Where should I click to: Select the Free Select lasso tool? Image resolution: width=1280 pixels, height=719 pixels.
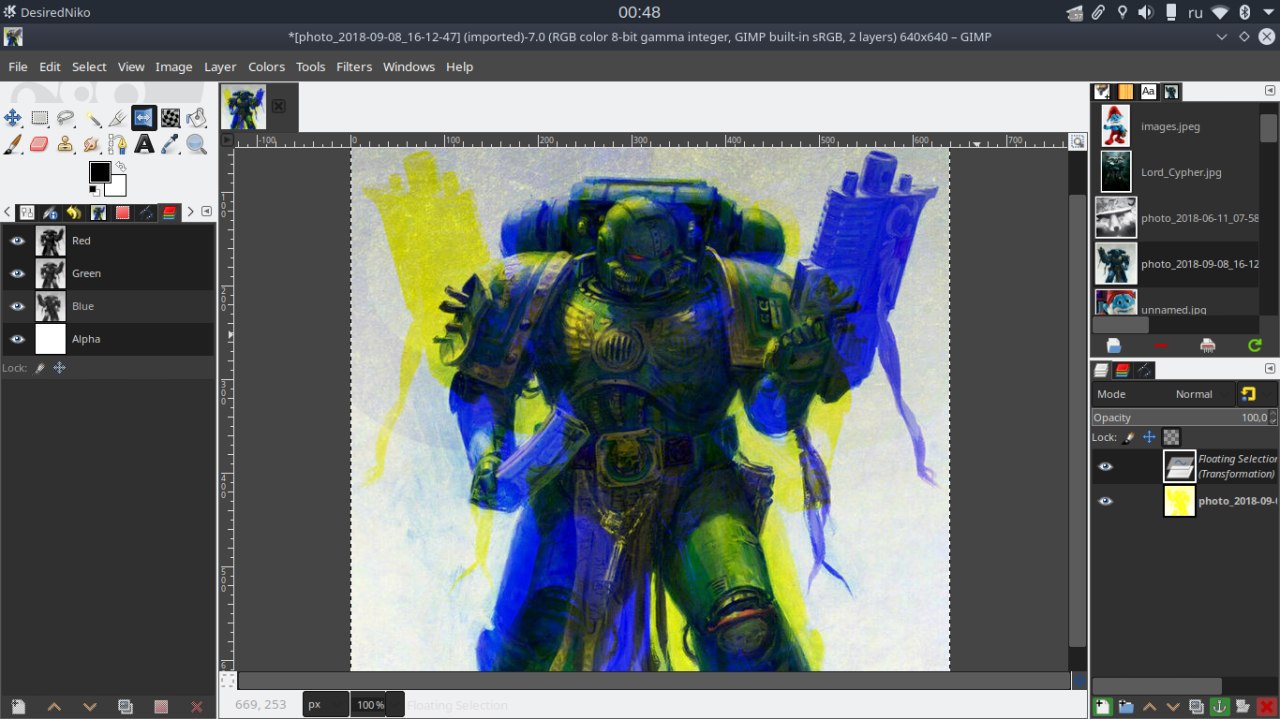pyautogui.click(x=66, y=118)
